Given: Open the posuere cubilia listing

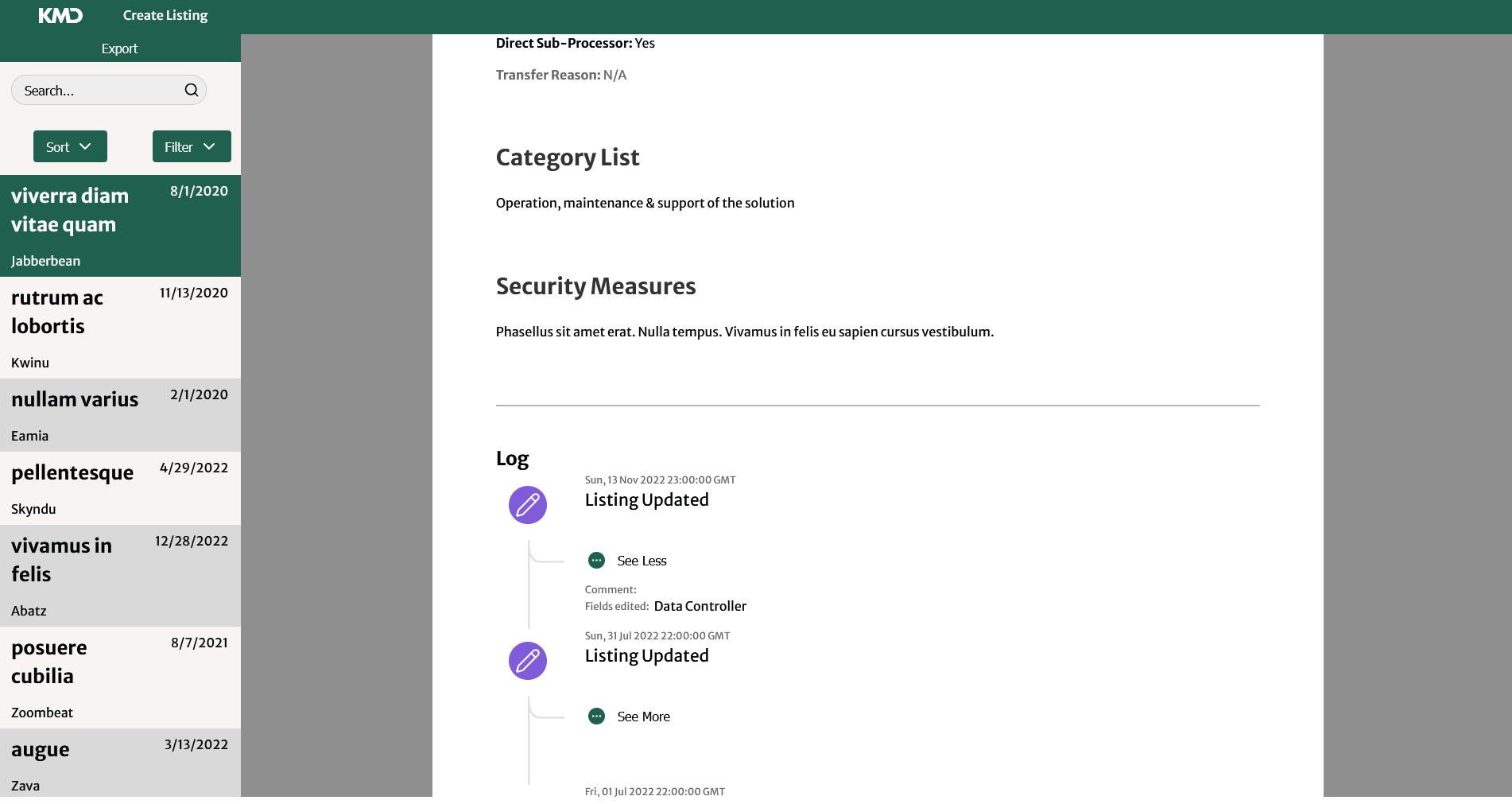Looking at the screenshot, I should [120, 678].
